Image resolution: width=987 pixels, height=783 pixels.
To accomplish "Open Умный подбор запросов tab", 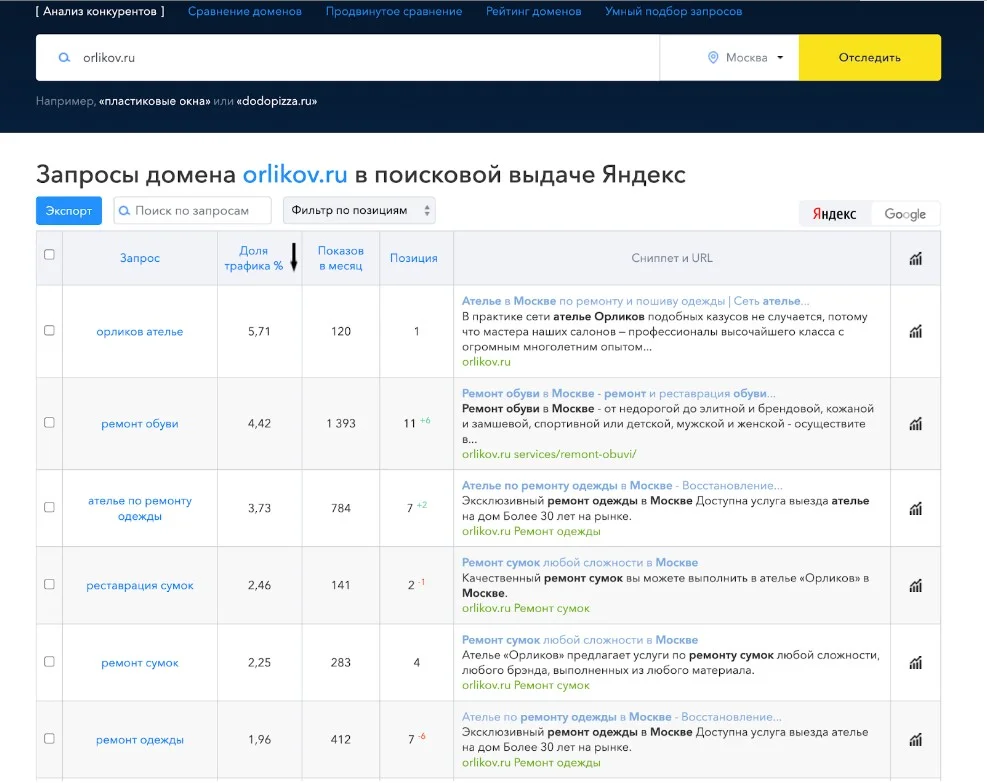I will pos(674,11).
